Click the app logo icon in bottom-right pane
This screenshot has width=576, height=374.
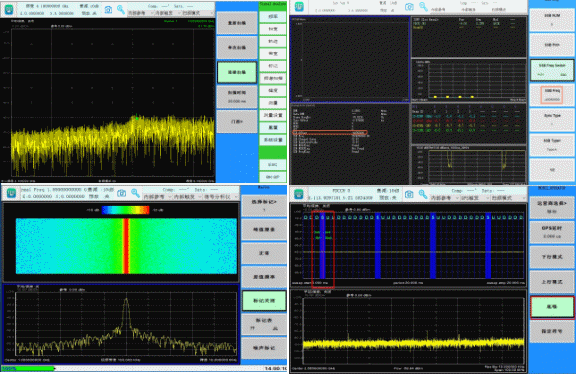coord(299,194)
